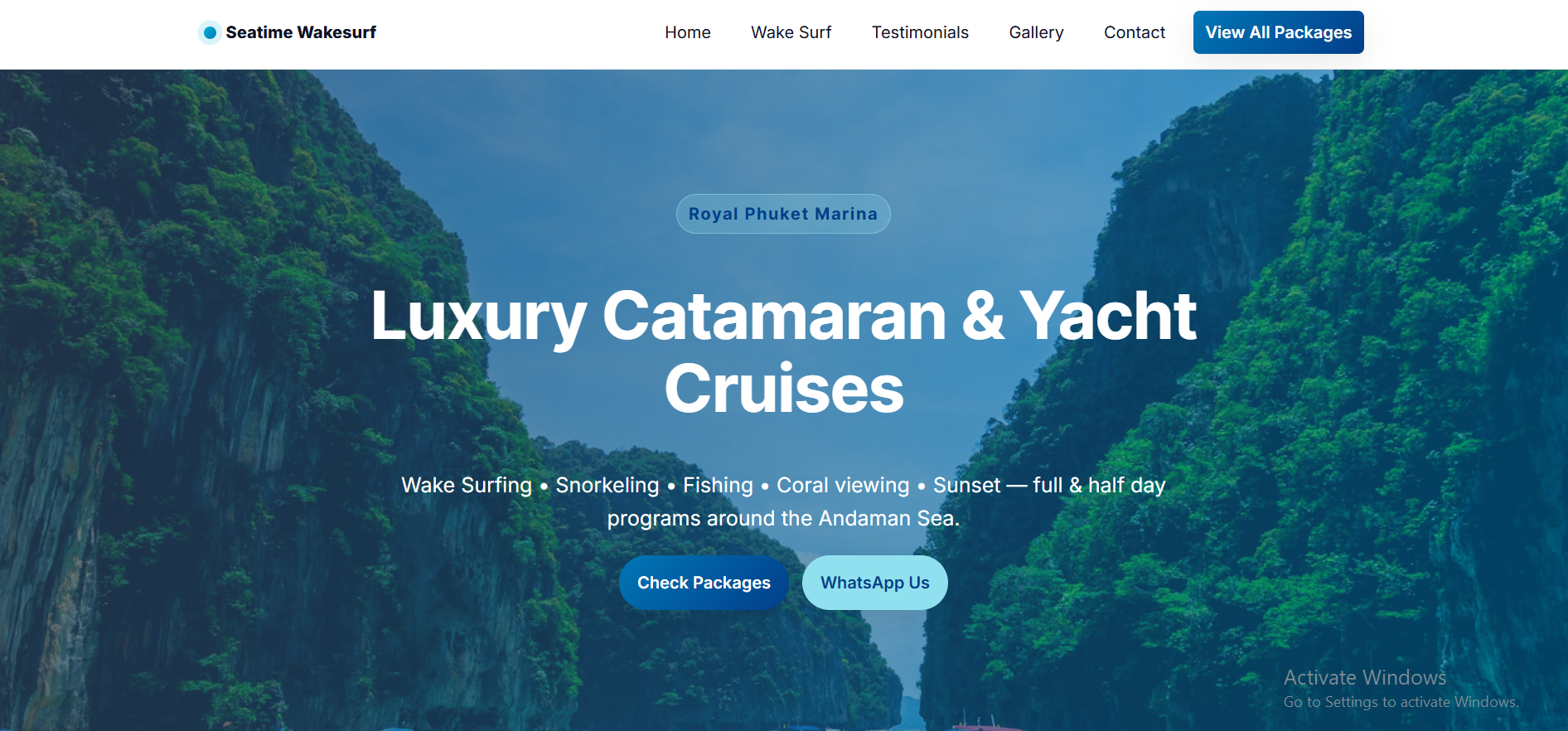Navigate to the Gallery link
The width and height of the screenshot is (1568, 731).
[x=1036, y=32]
